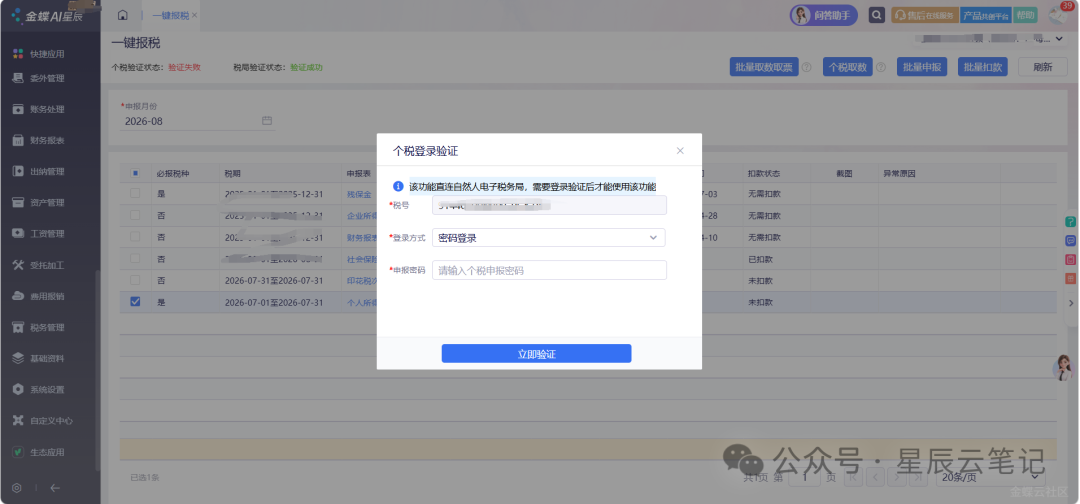This screenshot has height=504, width=1080.
Task: Open the search magnifier icon in top bar
Action: (x=876, y=15)
